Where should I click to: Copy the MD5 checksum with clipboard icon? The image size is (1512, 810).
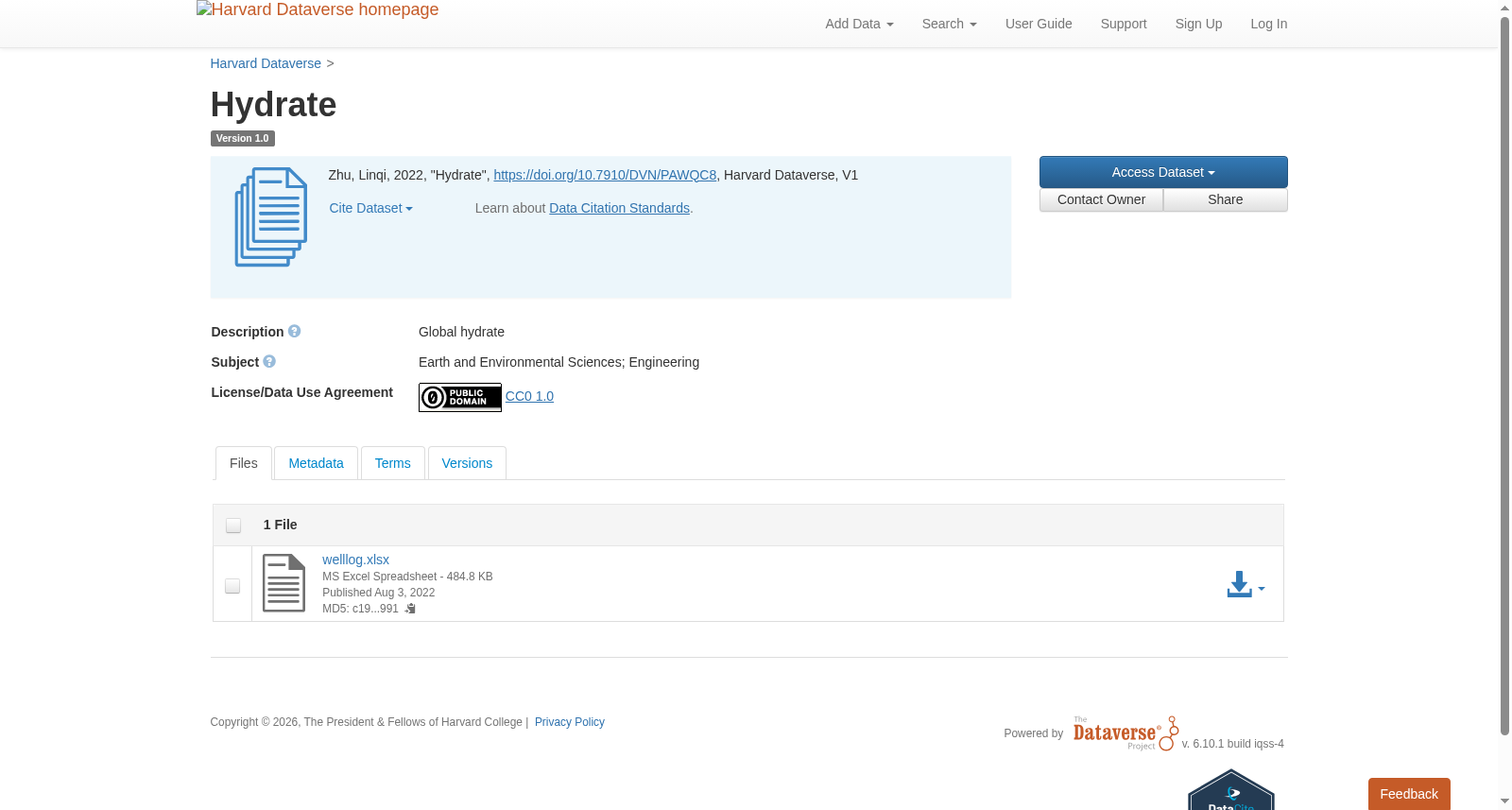click(x=410, y=609)
